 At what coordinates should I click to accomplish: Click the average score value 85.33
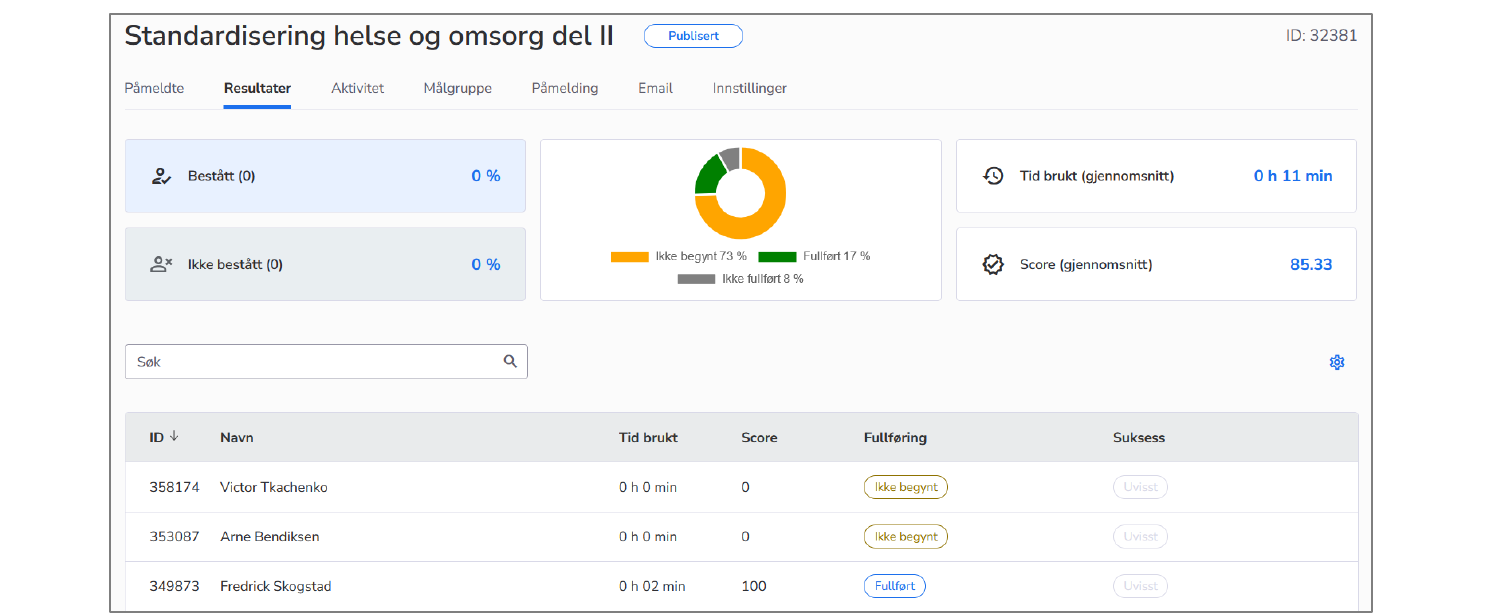(x=1311, y=265)
